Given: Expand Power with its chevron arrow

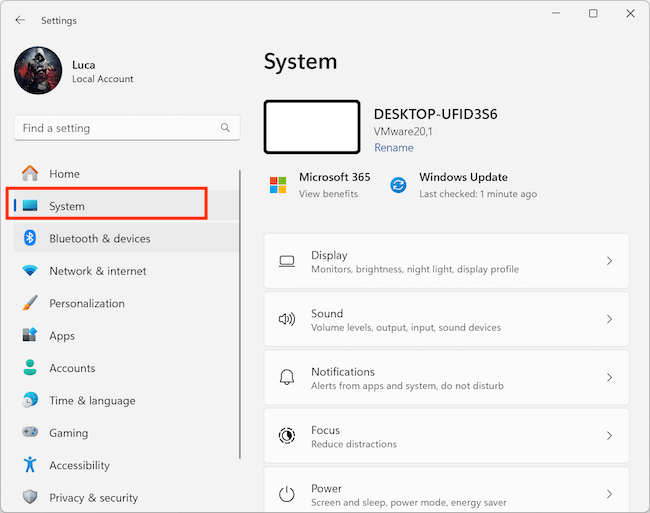Looking at the screenshot, I should coord(609,494).
